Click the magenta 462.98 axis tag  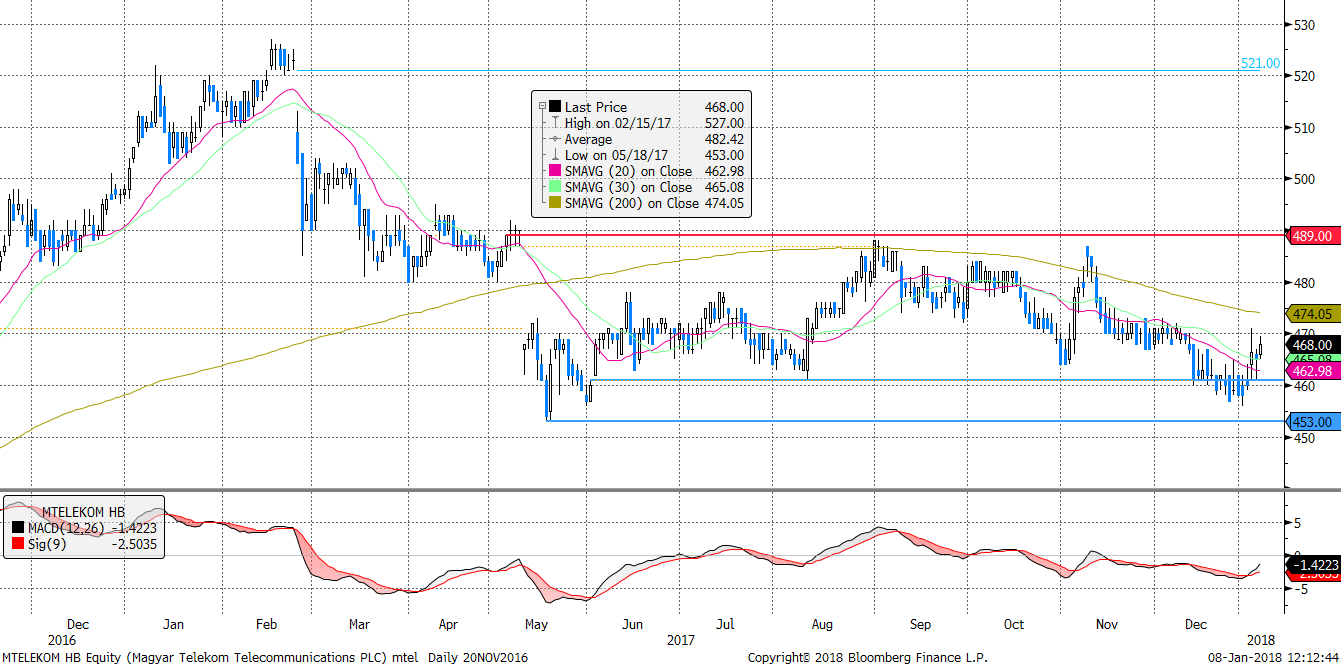(x=1311, y=371)
